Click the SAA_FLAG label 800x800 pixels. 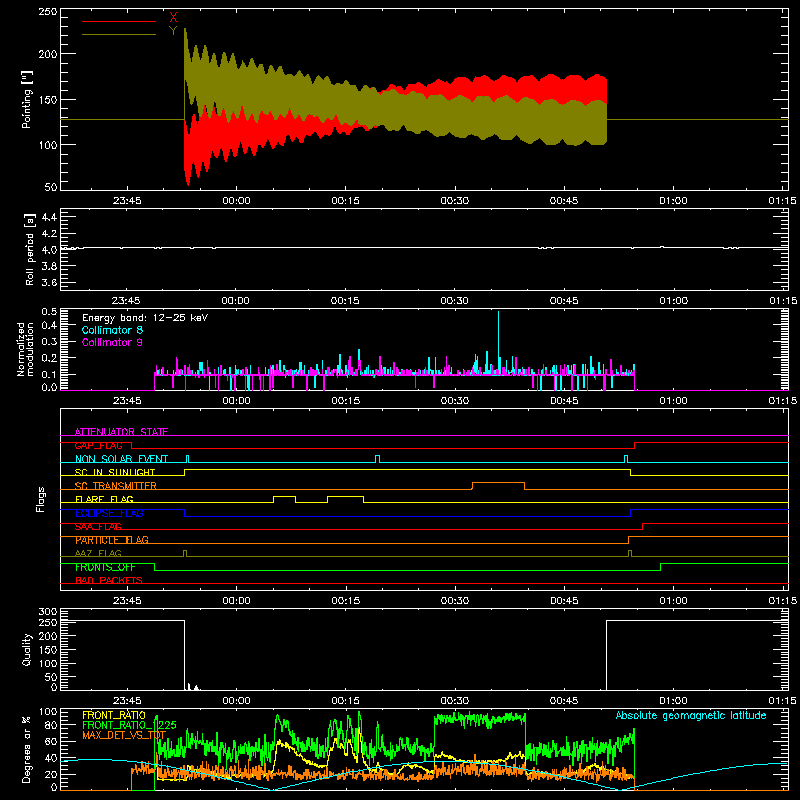point(98,526)
